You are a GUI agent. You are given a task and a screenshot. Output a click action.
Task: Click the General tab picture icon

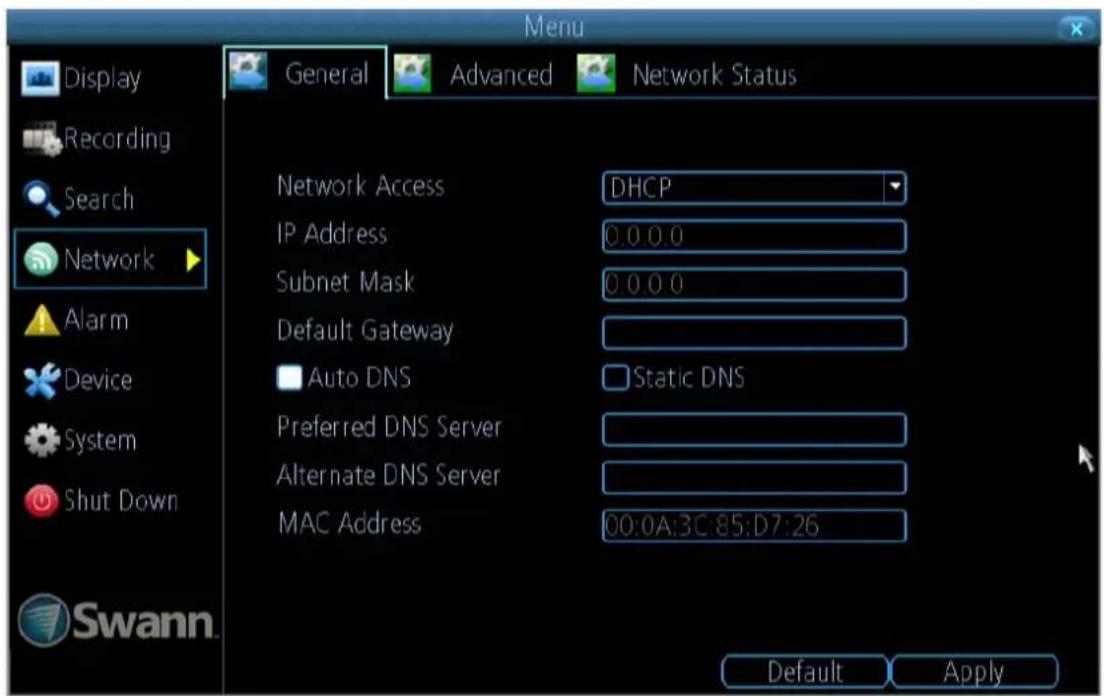249,71
